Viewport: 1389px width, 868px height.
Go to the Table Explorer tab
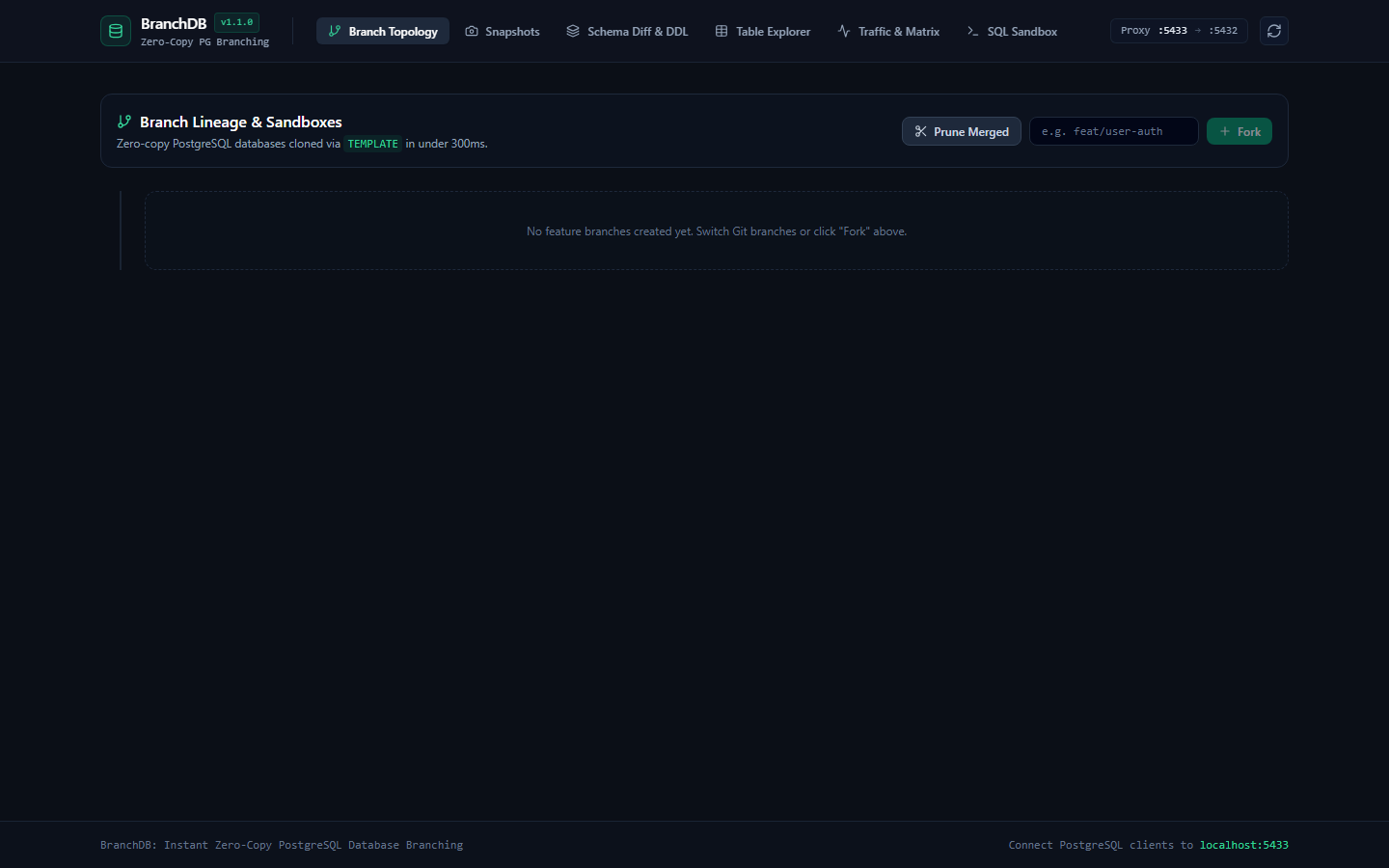tap(763, 31)
